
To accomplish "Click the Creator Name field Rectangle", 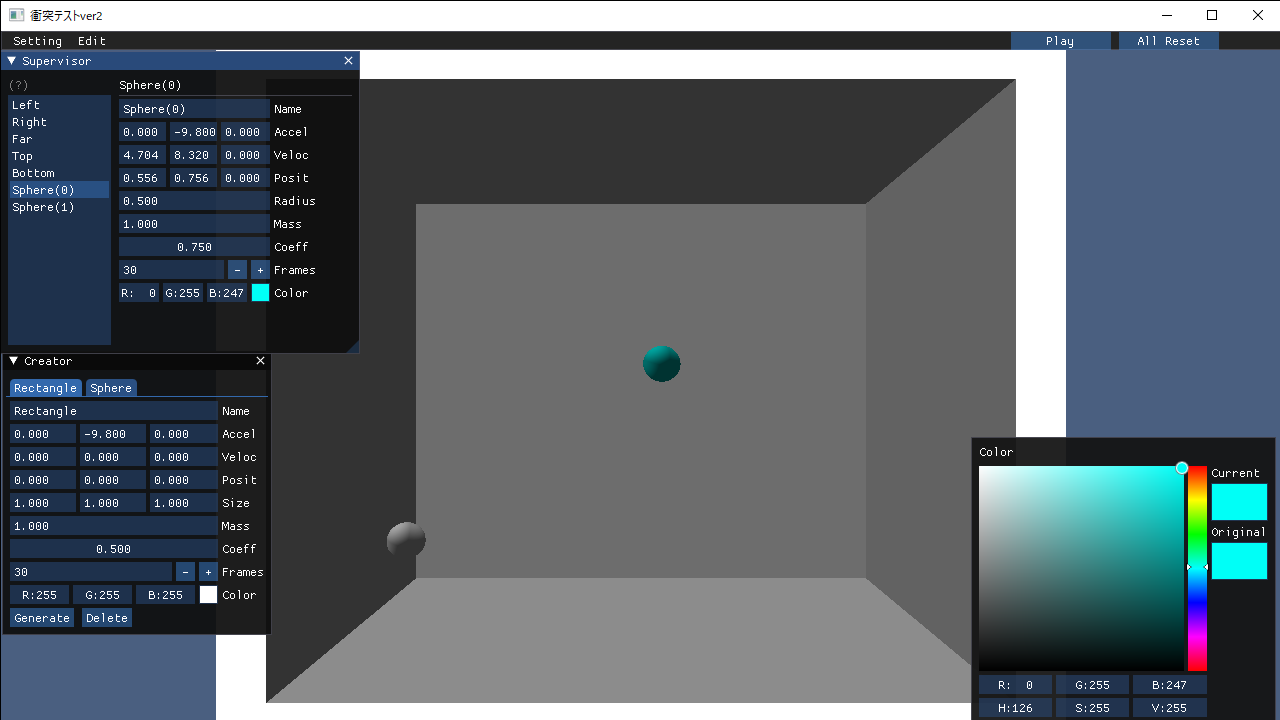I will 114,411.
